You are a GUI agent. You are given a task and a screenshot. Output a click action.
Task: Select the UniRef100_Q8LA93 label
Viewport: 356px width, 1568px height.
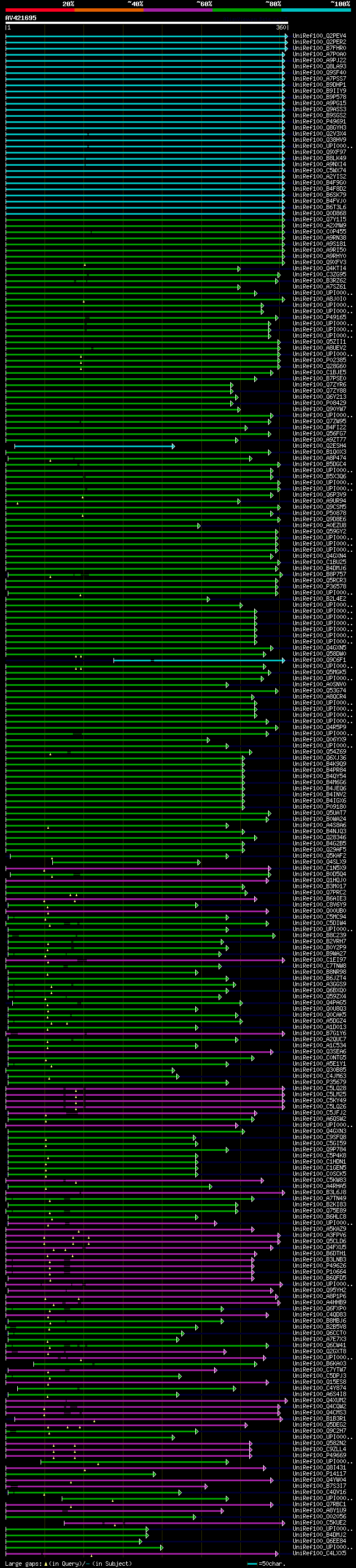pos(319,66)
